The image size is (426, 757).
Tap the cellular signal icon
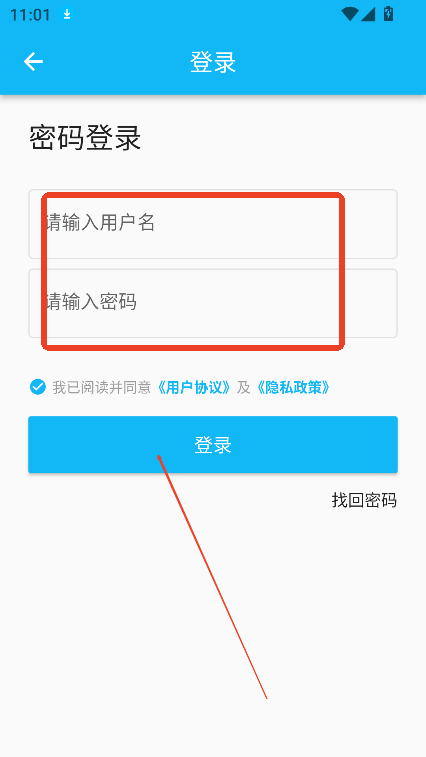pyautogui.click(x=368, y=14)
